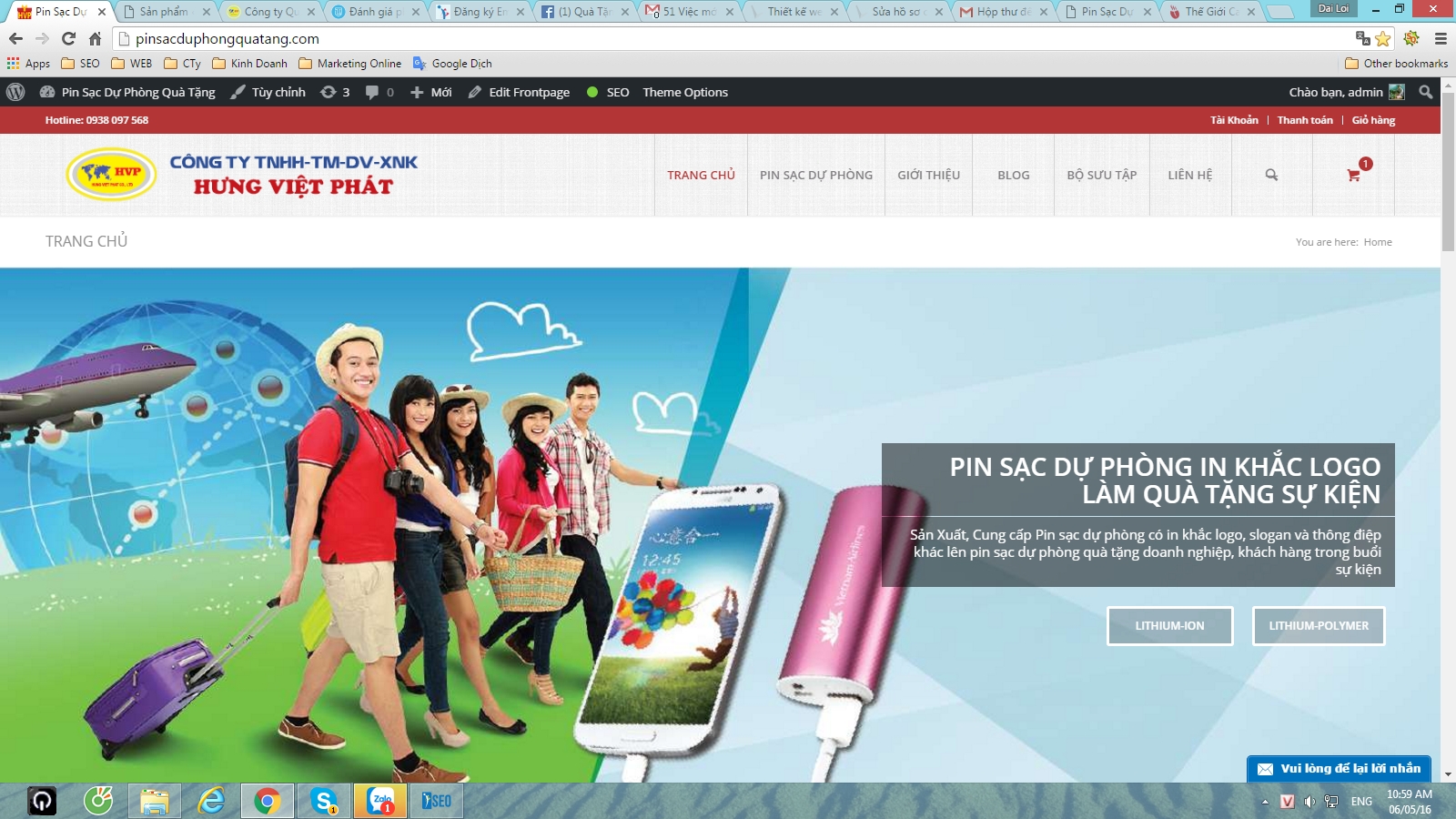The height and width of the screenshot is (819, 1456).
Task: Open the translate icon in address bar
Action: [1362, 38]
